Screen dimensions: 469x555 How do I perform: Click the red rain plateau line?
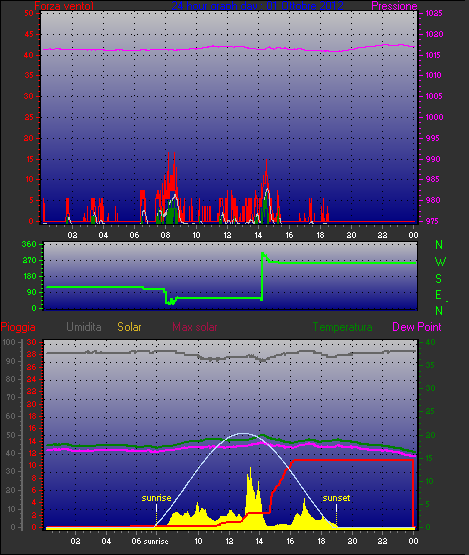coord(354,460)
